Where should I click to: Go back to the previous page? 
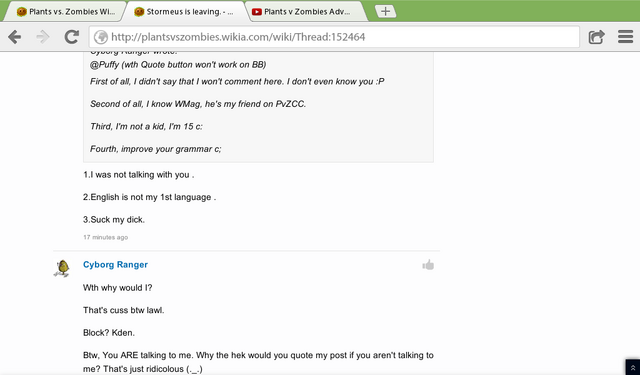click(x=15, y=37)
